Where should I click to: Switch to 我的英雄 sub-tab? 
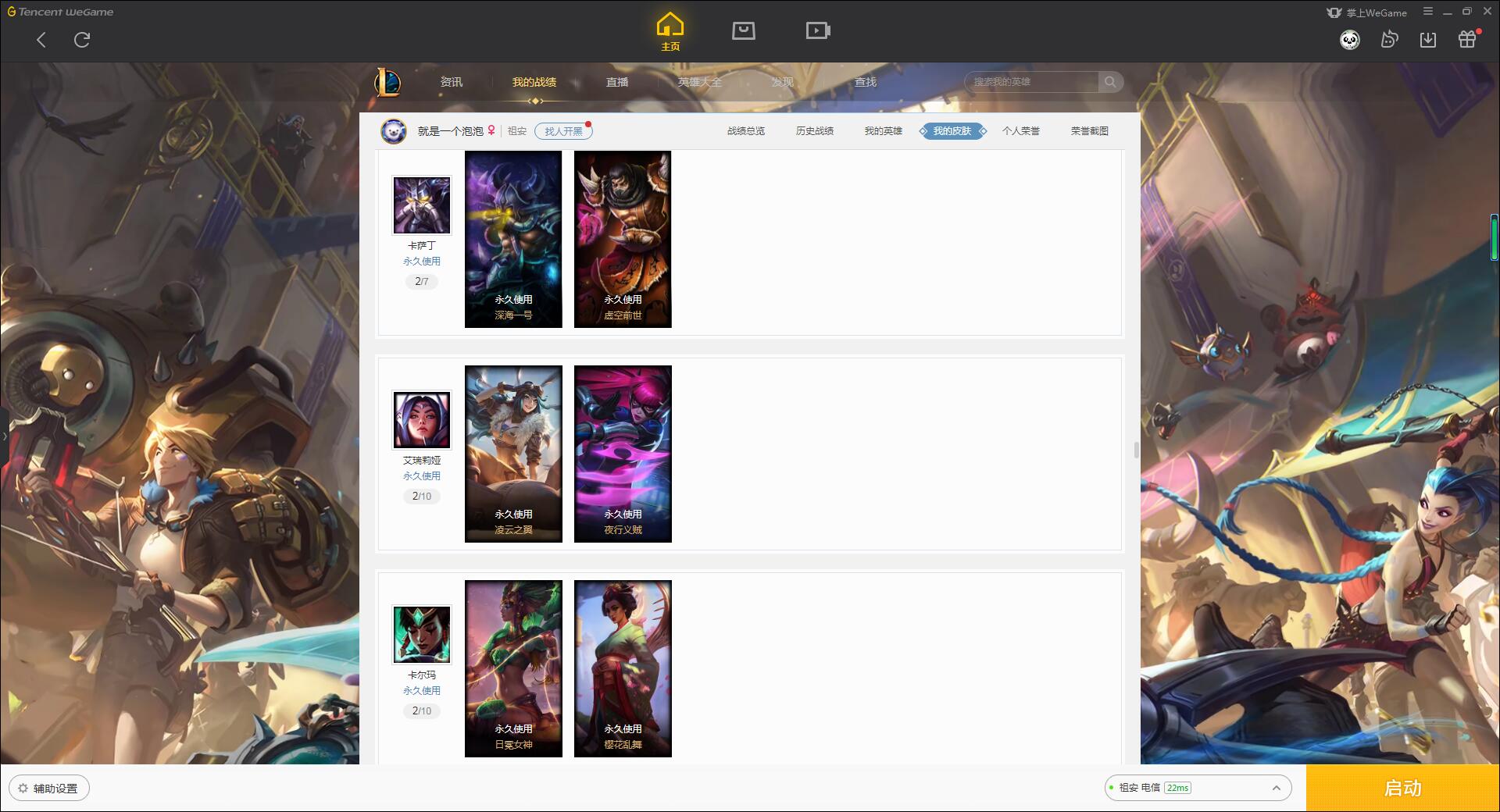tap(884, 131)
